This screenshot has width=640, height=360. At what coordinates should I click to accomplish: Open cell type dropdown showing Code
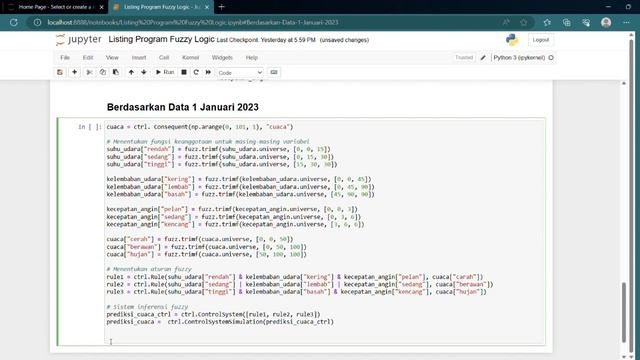(240, 73)
